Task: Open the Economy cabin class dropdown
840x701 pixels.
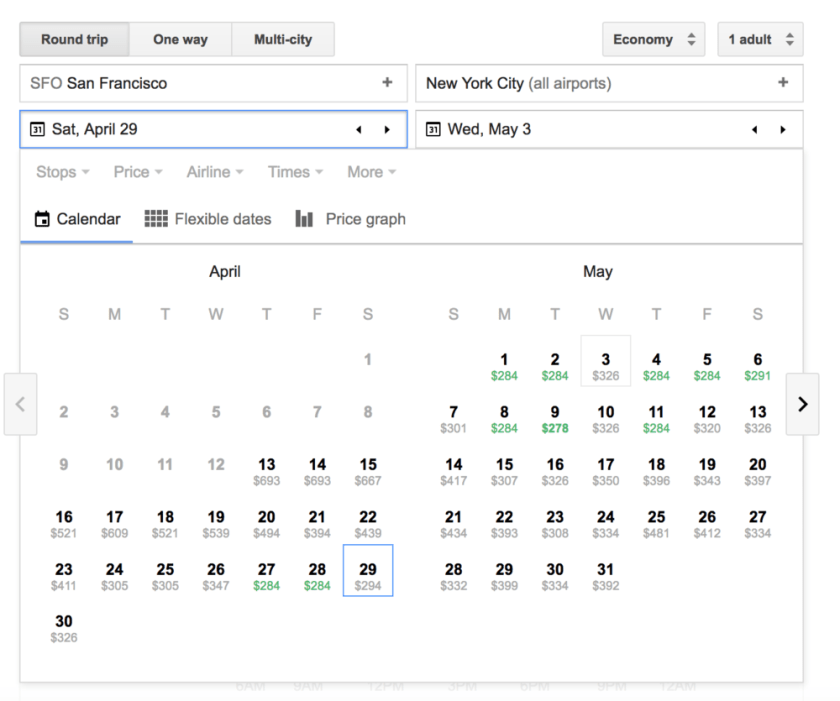Action: (653, 40)
